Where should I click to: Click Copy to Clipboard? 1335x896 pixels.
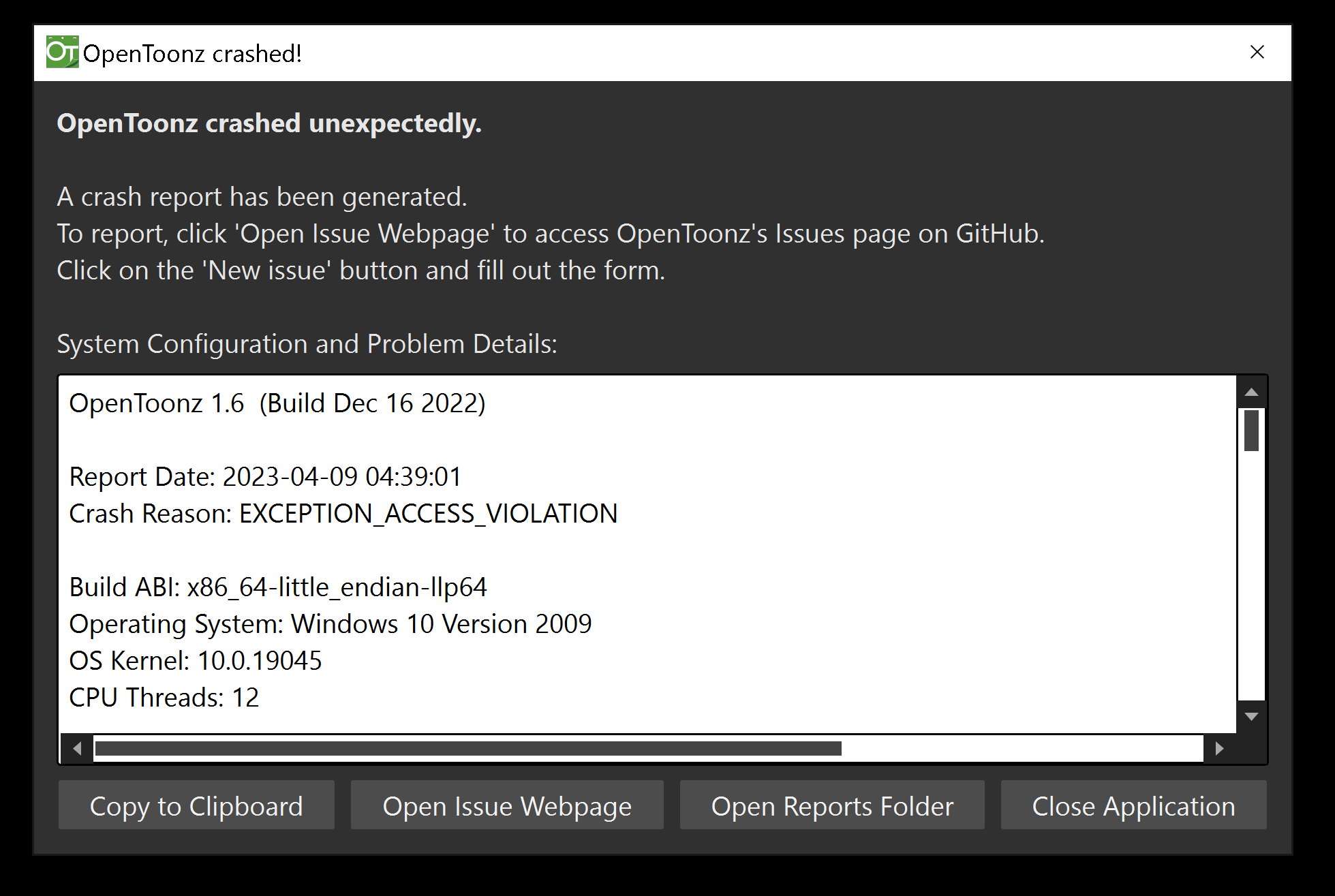196,805
